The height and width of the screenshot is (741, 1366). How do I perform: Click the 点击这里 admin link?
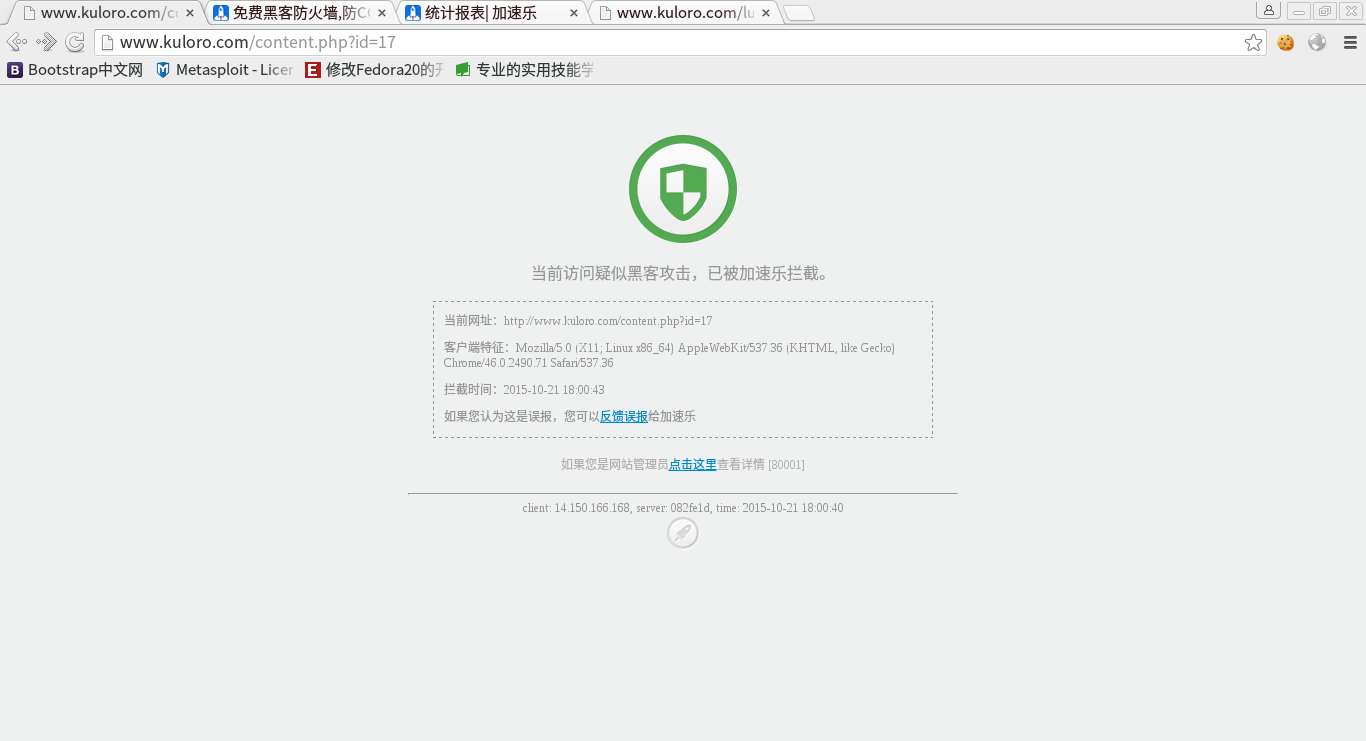[693, 464]
